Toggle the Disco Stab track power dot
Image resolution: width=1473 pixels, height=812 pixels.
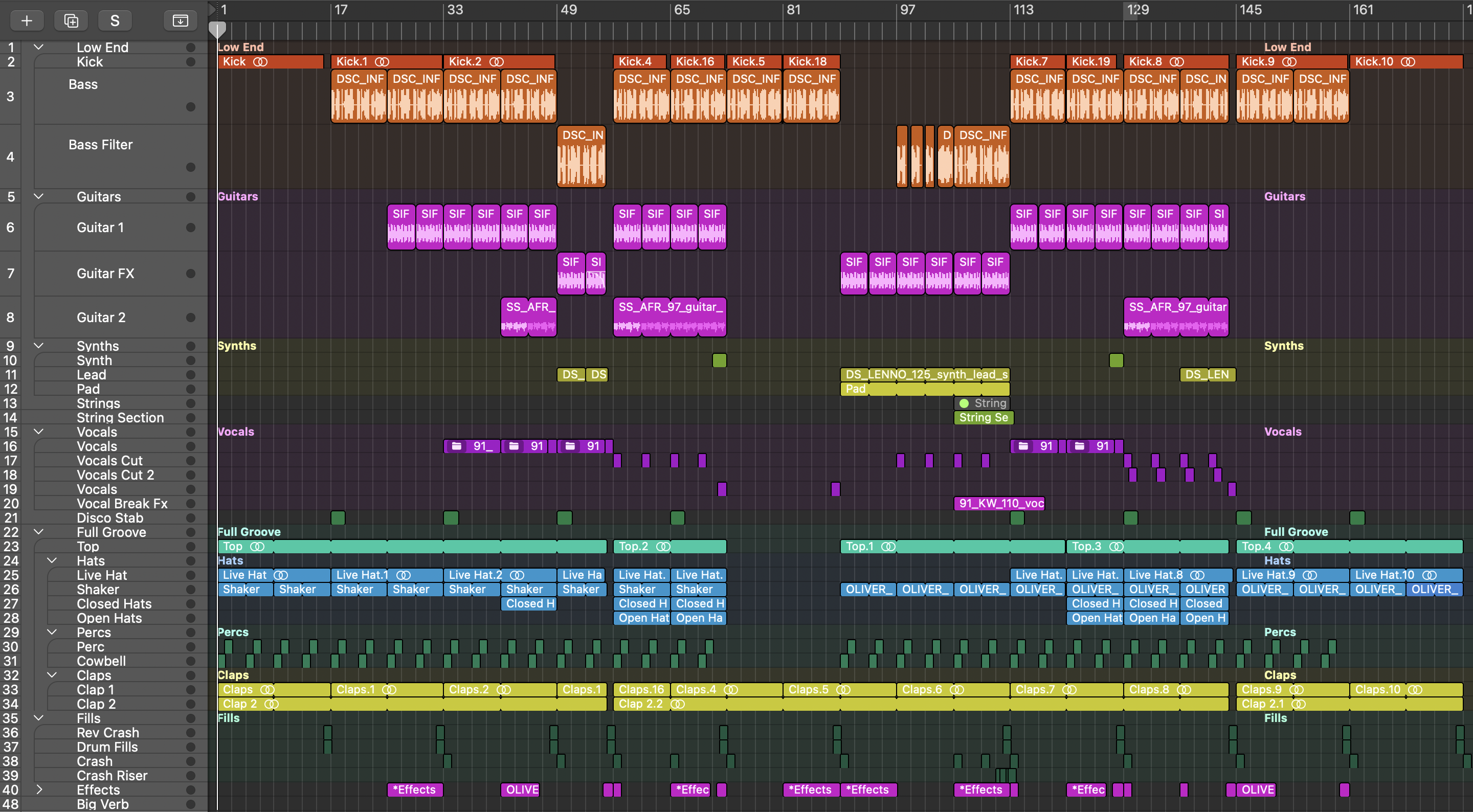point(191,518)
